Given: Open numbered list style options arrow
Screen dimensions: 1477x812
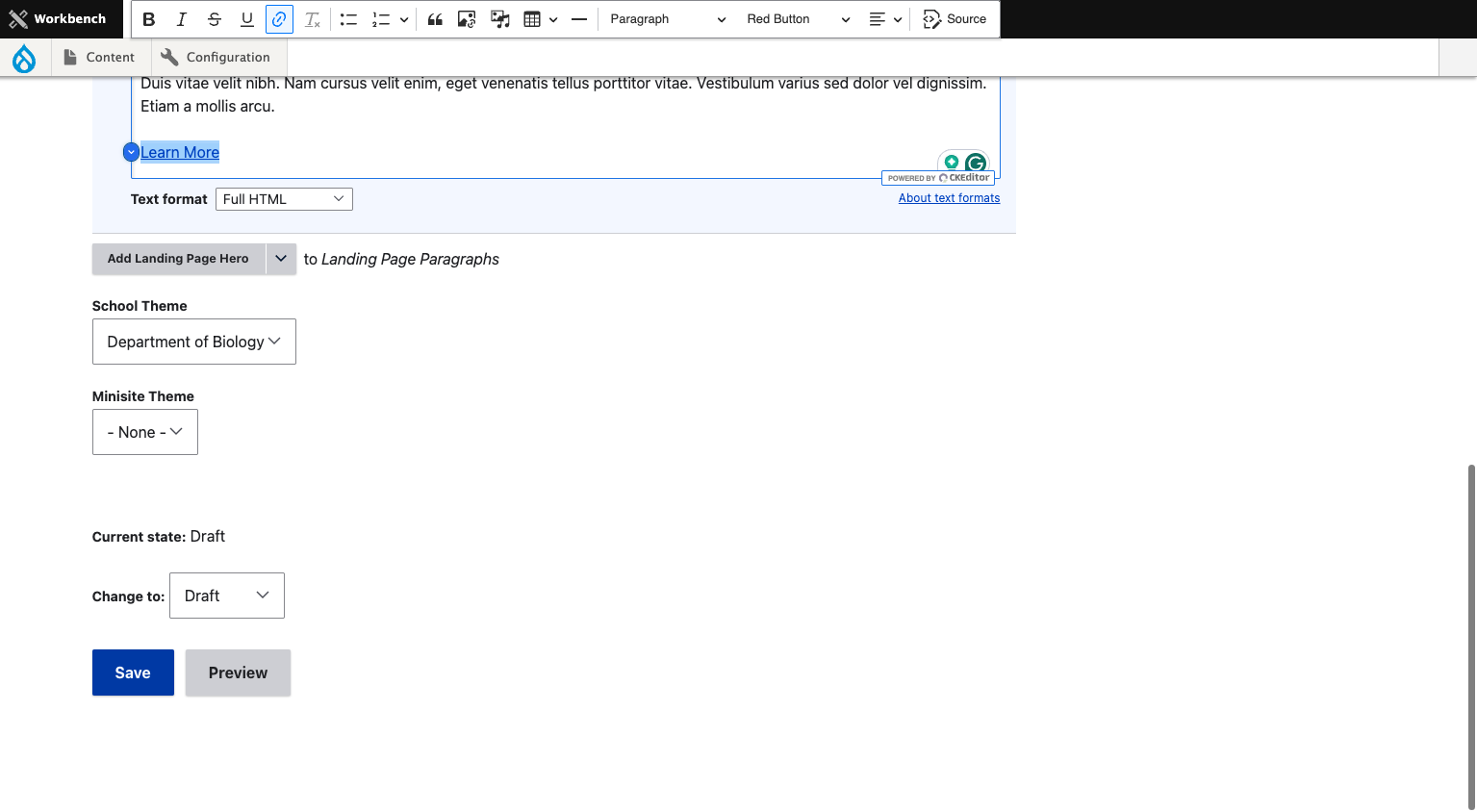Looking at the screenshot, I should click(404, 19).
